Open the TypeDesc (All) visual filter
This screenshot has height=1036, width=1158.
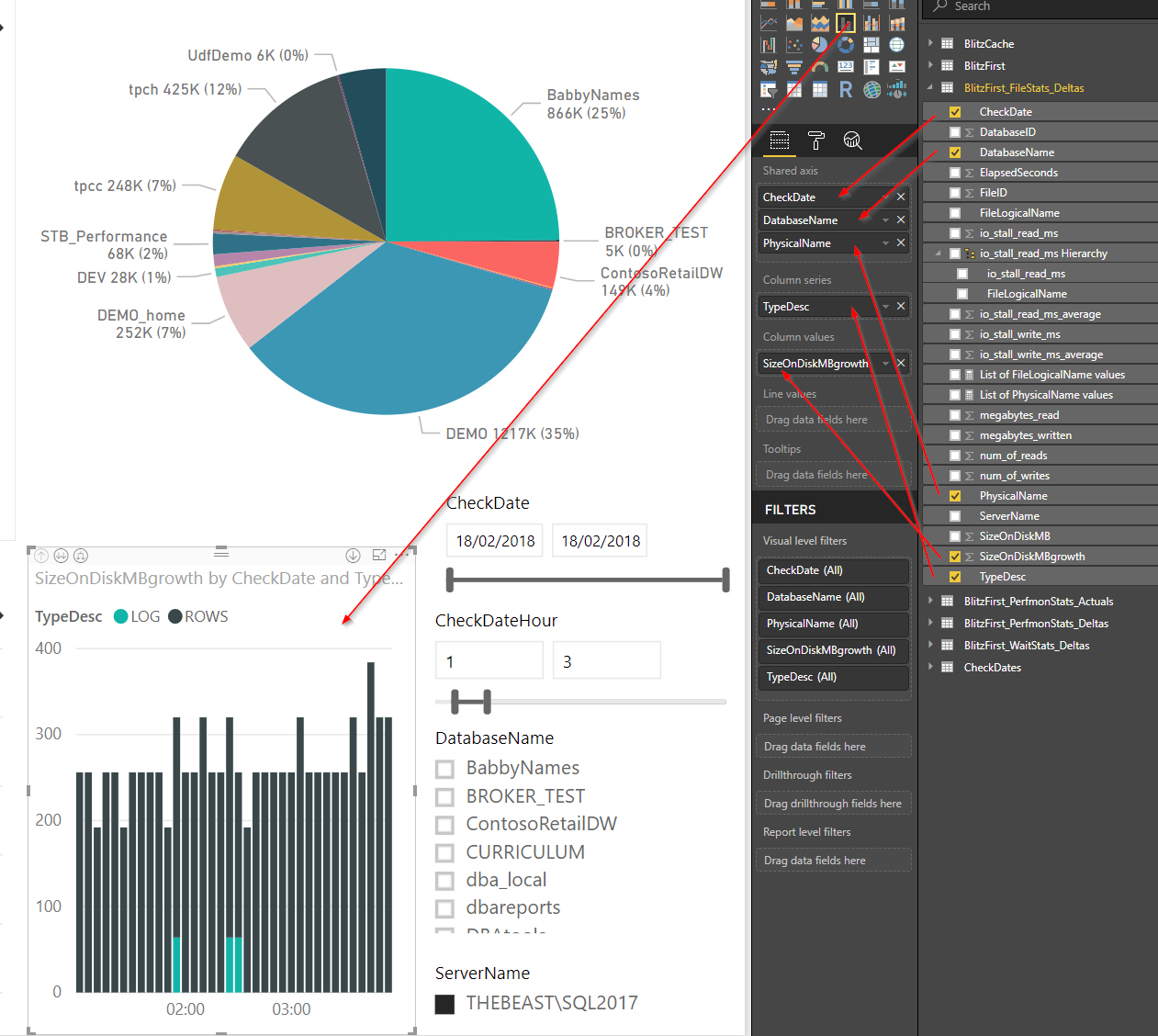[834, 677]
